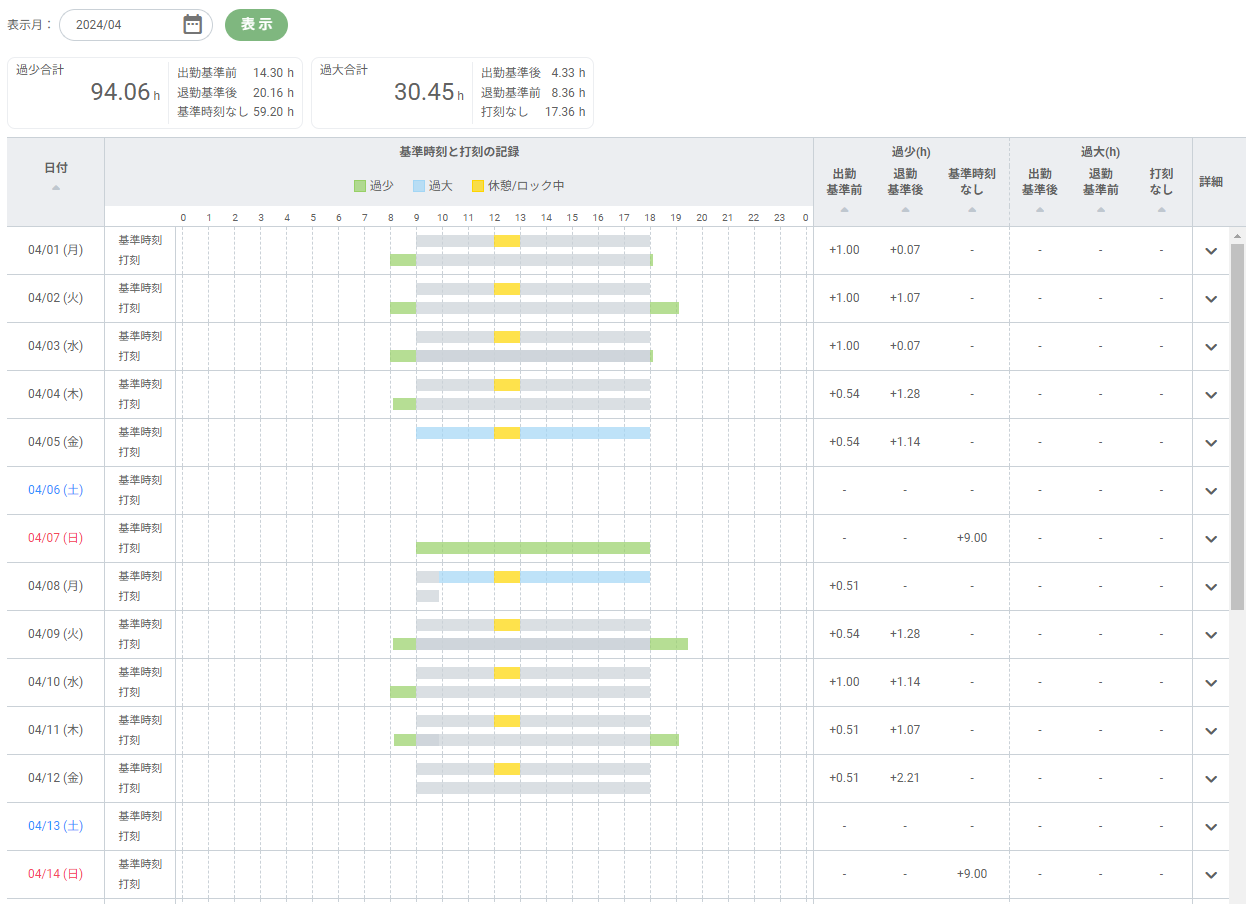Click the 04/12 (金) +2.21 value
The height and width of the screenshot is (904, 1250).
pyautogui.click(x=905, y=778)
